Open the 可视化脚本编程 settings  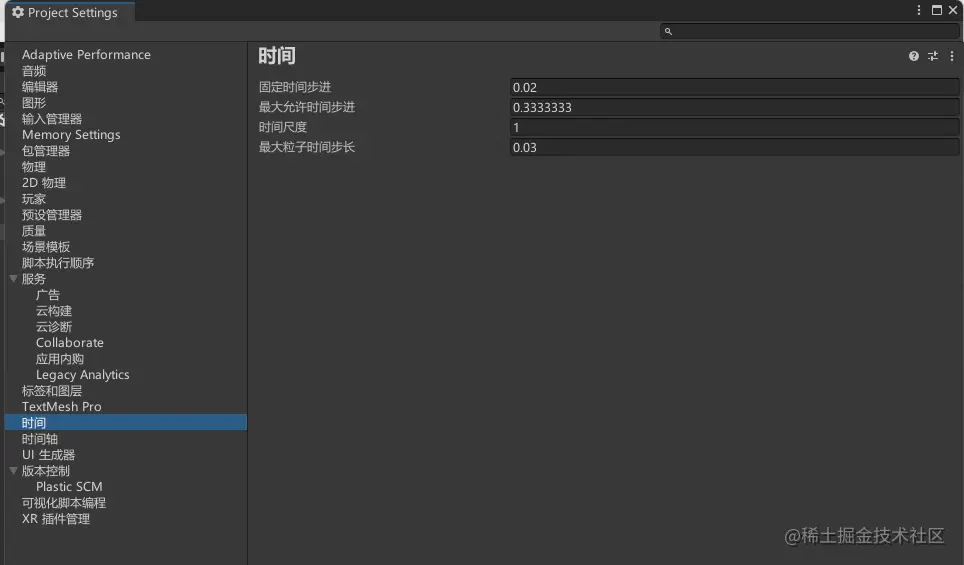coord(63,502)
